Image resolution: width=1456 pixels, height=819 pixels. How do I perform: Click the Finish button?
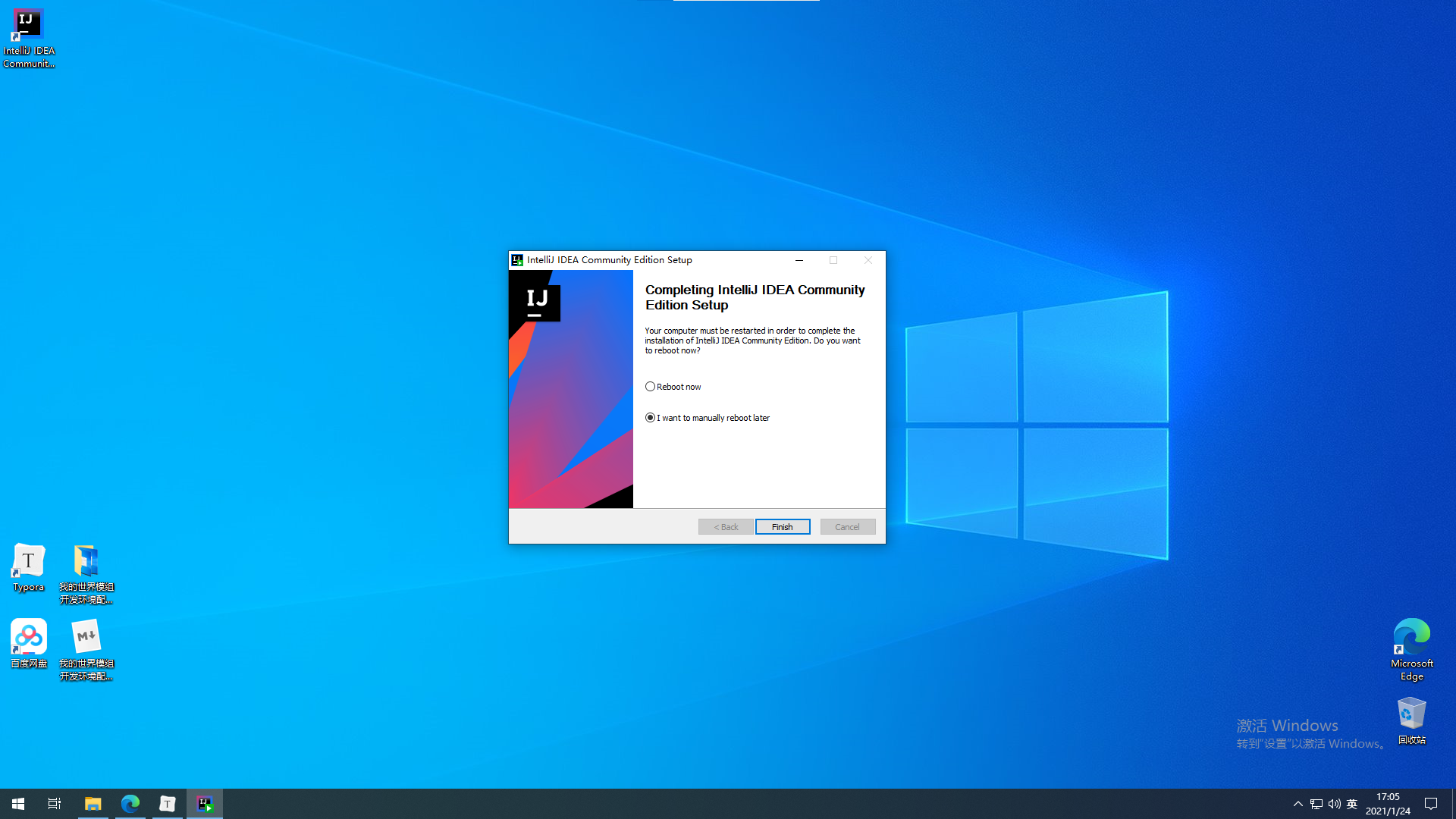coord(782,527)
